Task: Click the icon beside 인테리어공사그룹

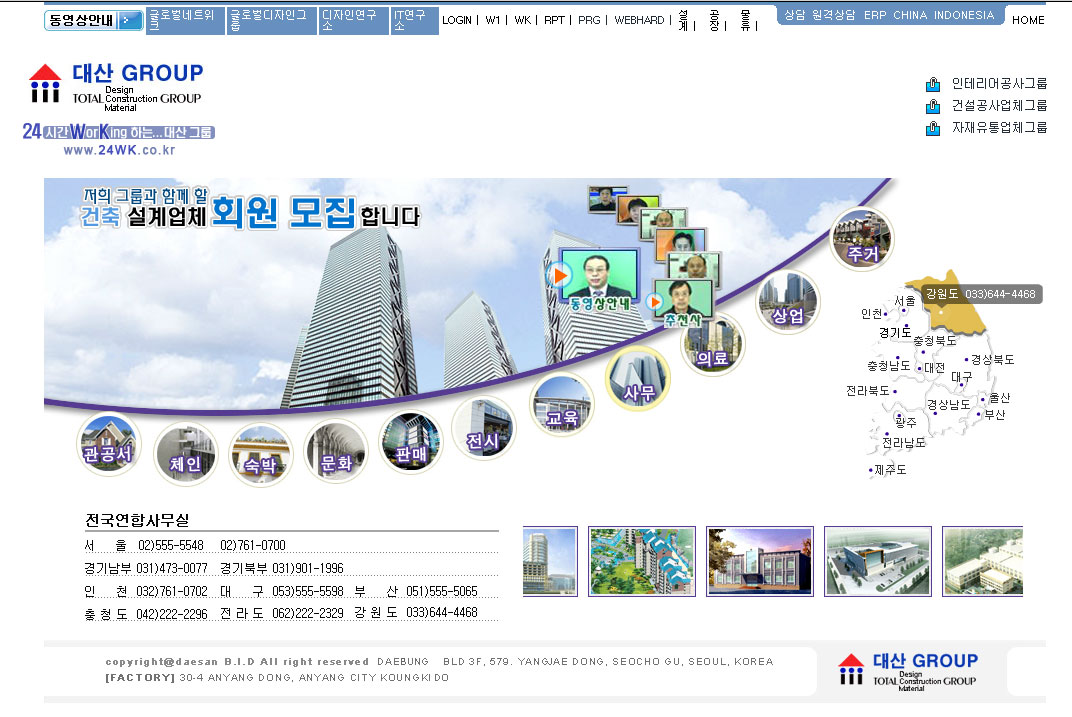Action: click(x=933, y=84)
